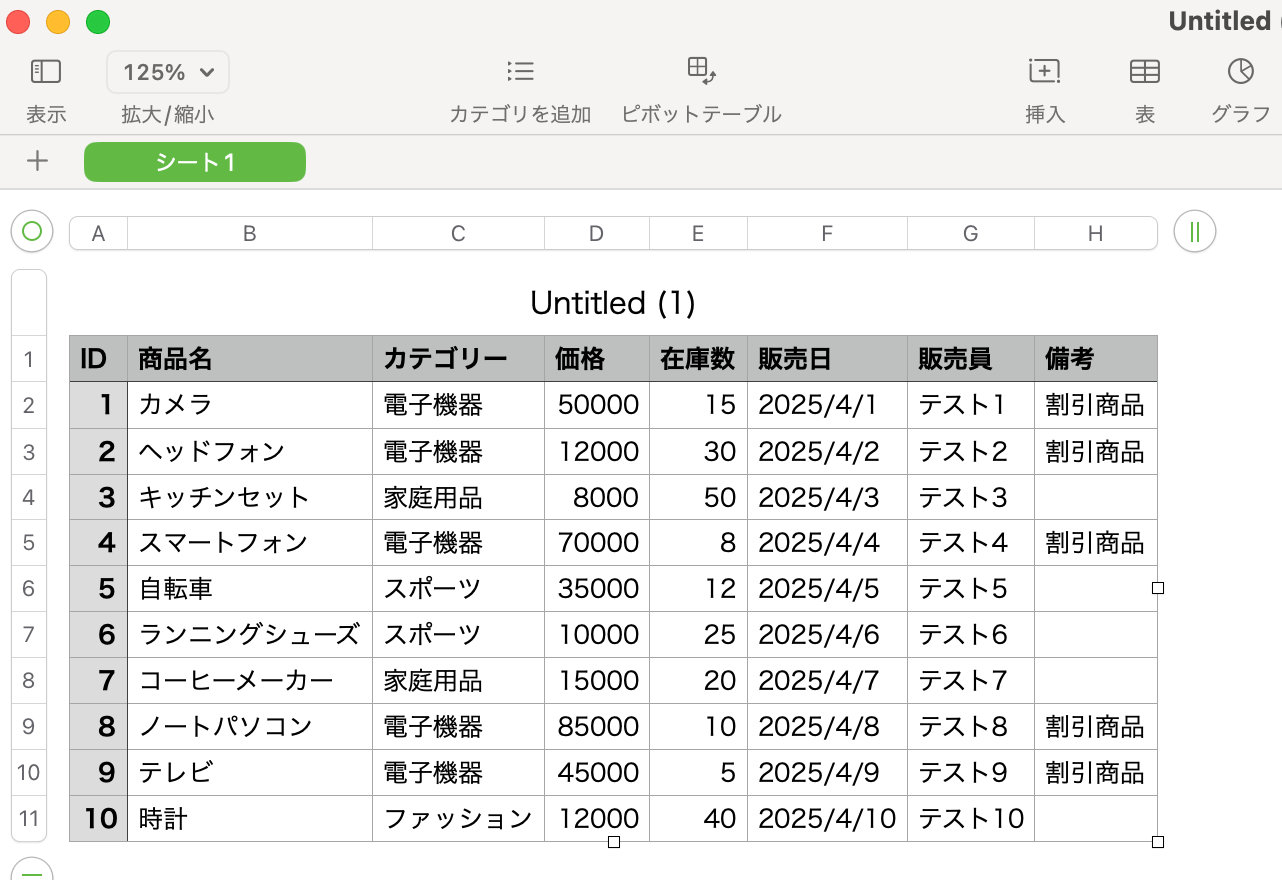Click the Table (表) toolbar icon

(1144, 71)
